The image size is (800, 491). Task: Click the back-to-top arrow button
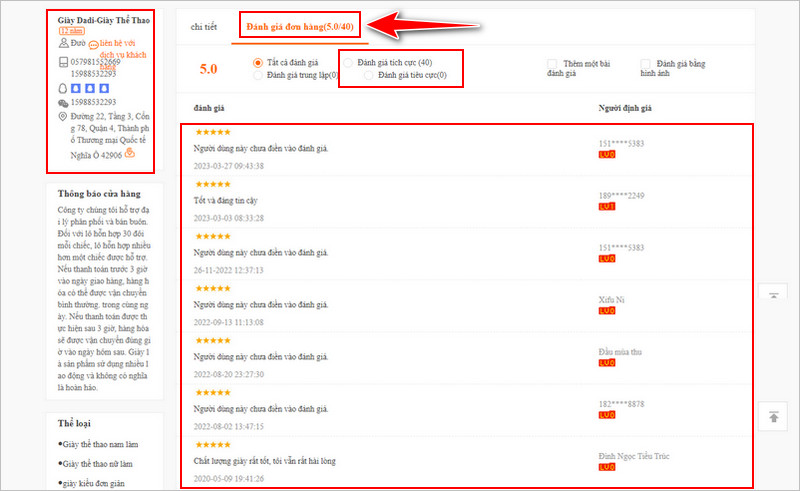[773, 416]
